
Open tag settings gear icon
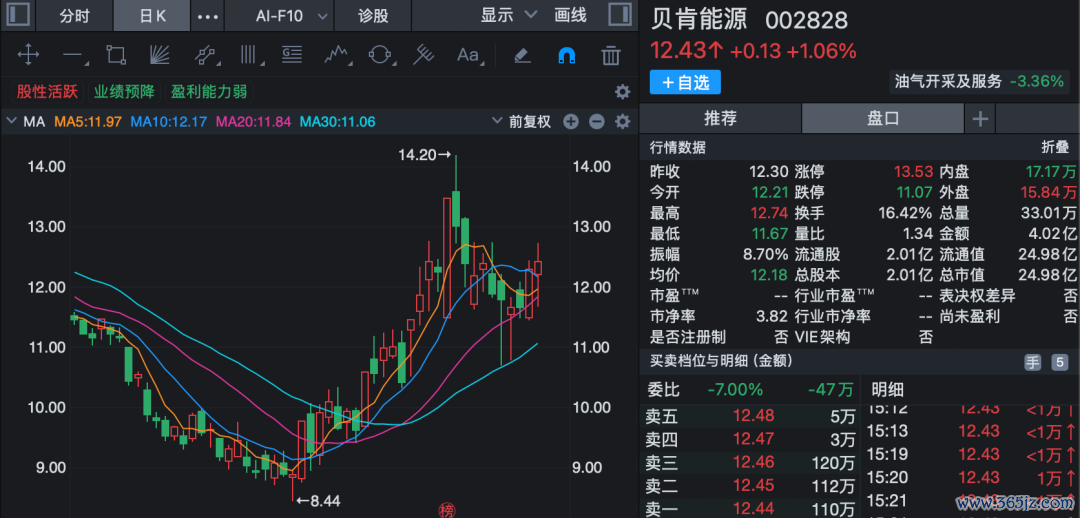click(x=623, y=92)
